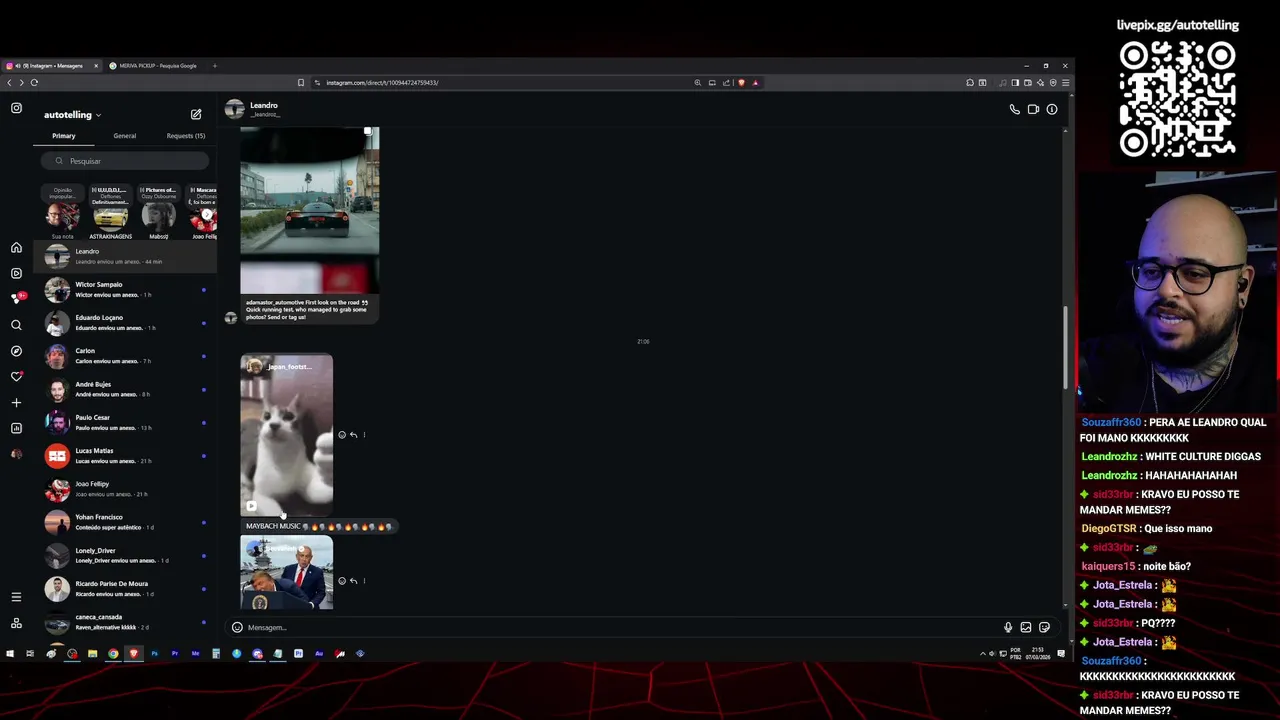Click the add photo icon in message bar
Image resolution: width=1280 pixels, height=720 pixels.
point(1026,628)
